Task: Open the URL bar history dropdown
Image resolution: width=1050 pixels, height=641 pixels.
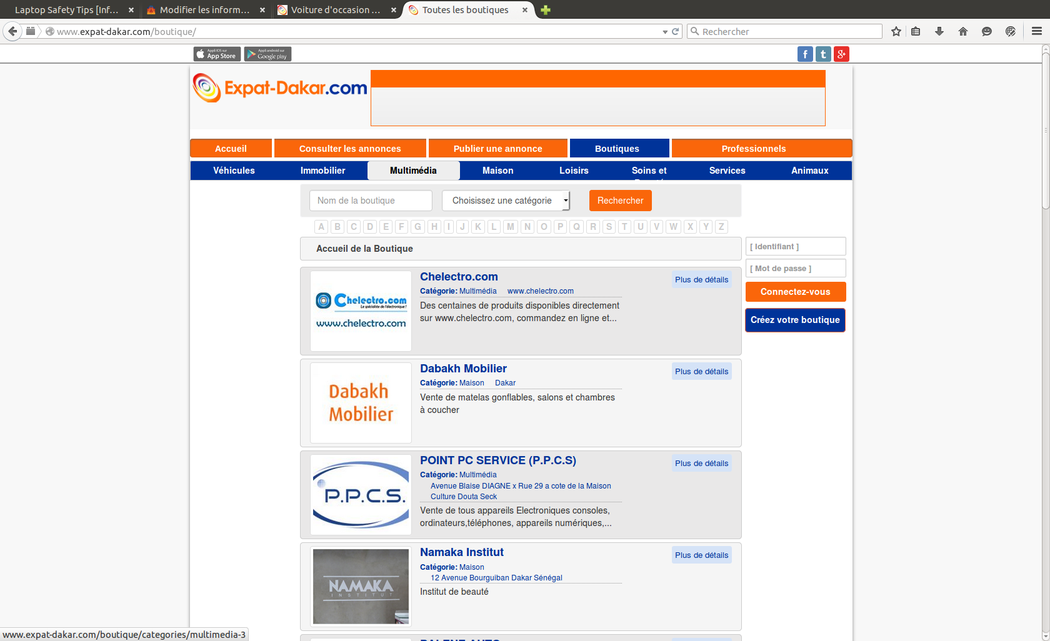Action: pos(665,32)
